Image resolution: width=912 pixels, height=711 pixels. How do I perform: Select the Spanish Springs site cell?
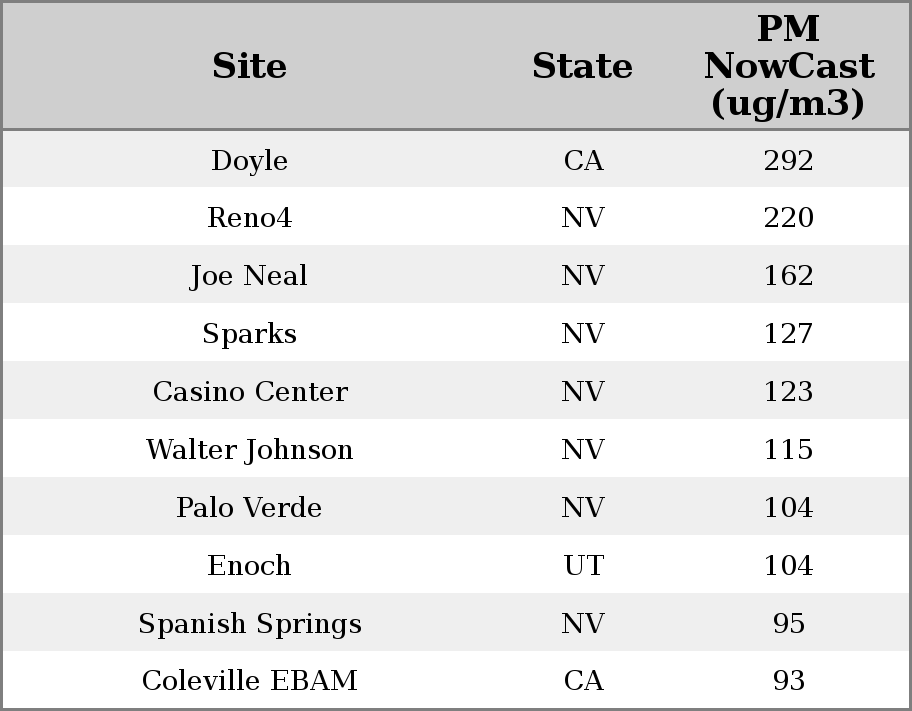(x=249, y=624)
